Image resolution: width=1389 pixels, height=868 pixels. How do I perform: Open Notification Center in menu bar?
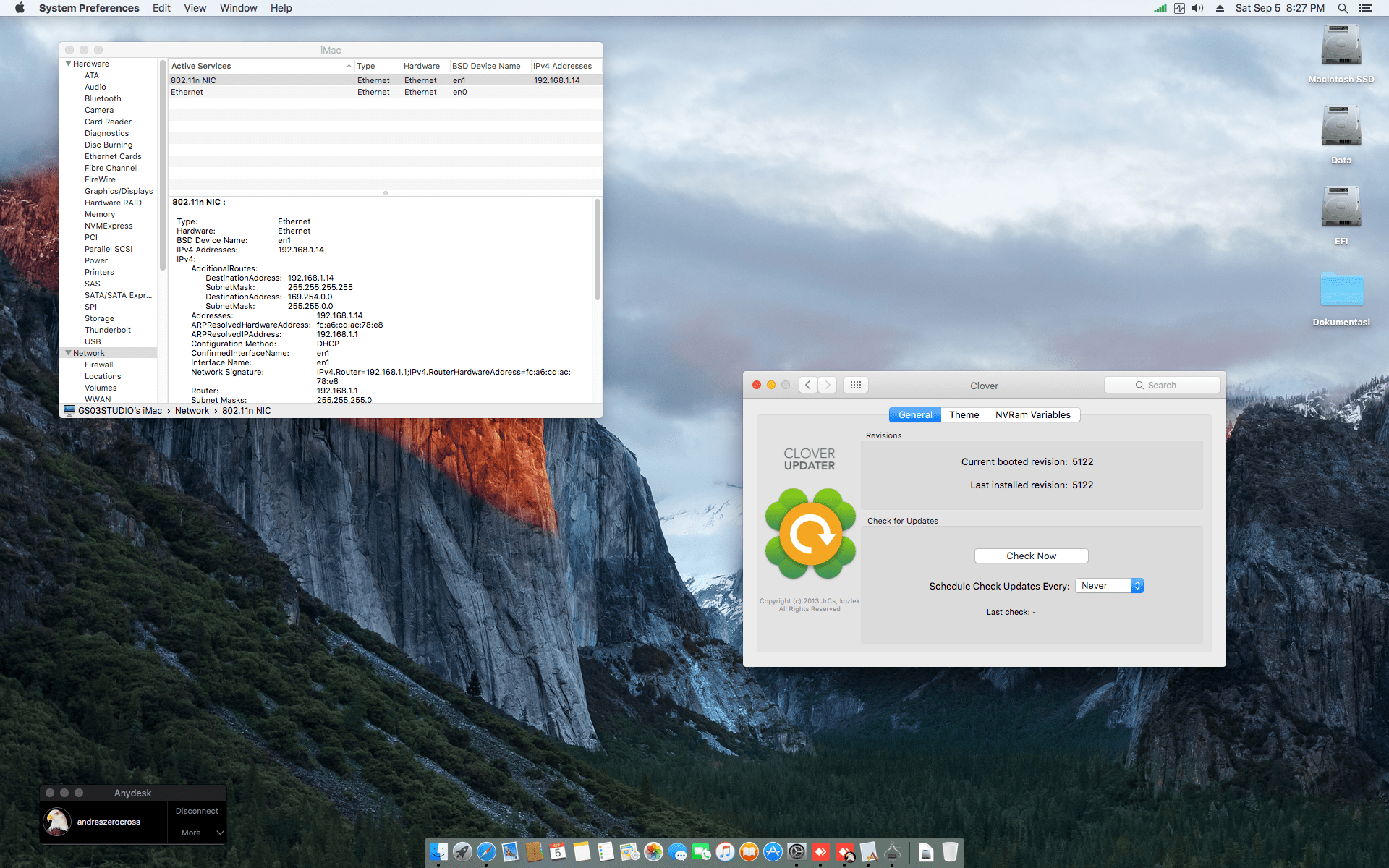click(1366, 8)
